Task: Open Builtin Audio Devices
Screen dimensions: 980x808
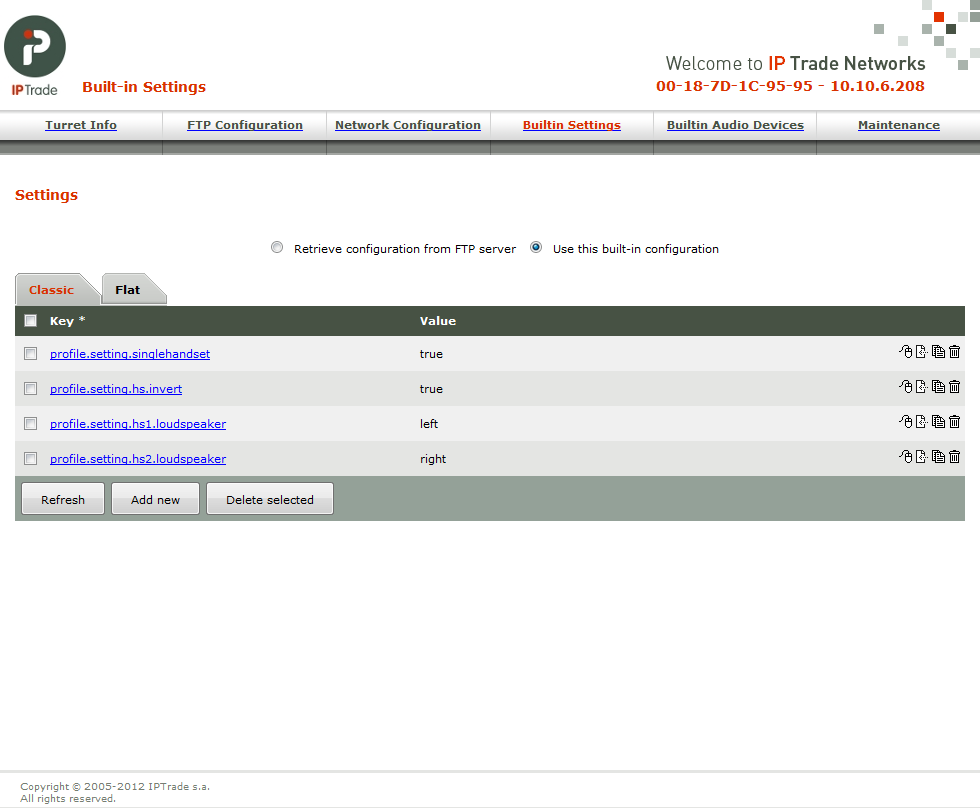Action: pyautogui.click(x=736, y=125)
